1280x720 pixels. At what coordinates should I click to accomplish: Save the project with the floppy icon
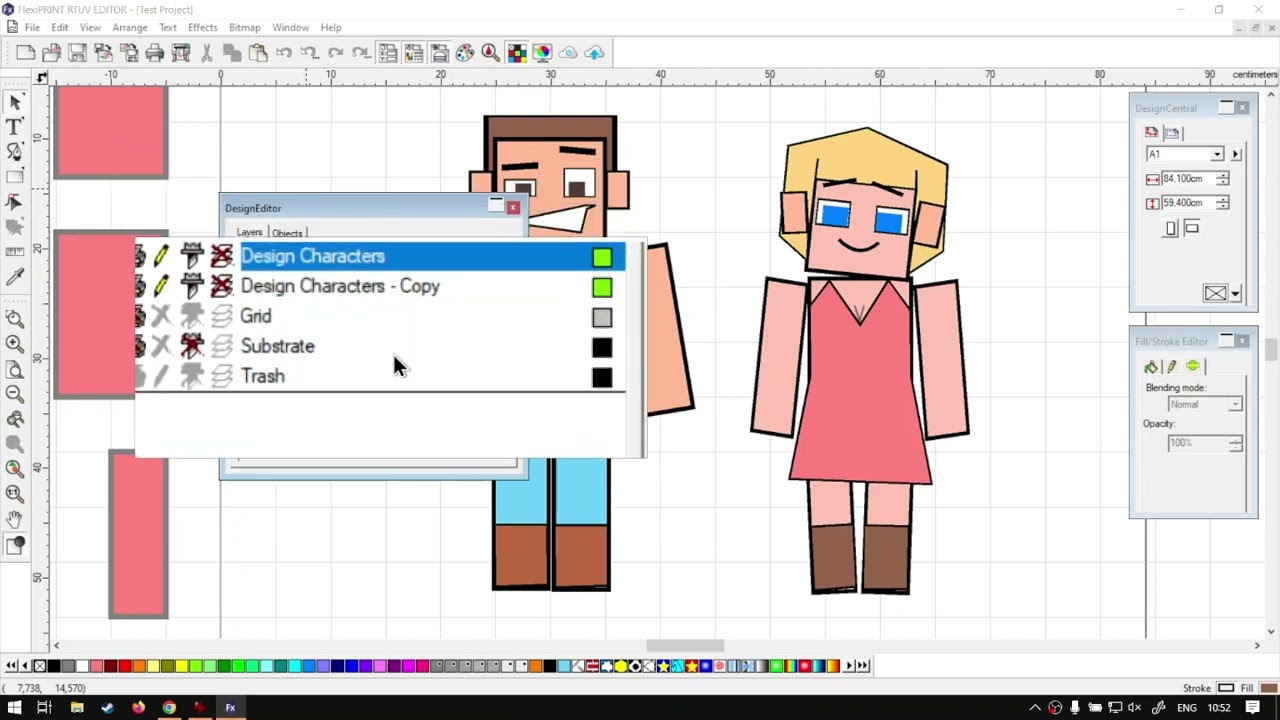[78, 53]
